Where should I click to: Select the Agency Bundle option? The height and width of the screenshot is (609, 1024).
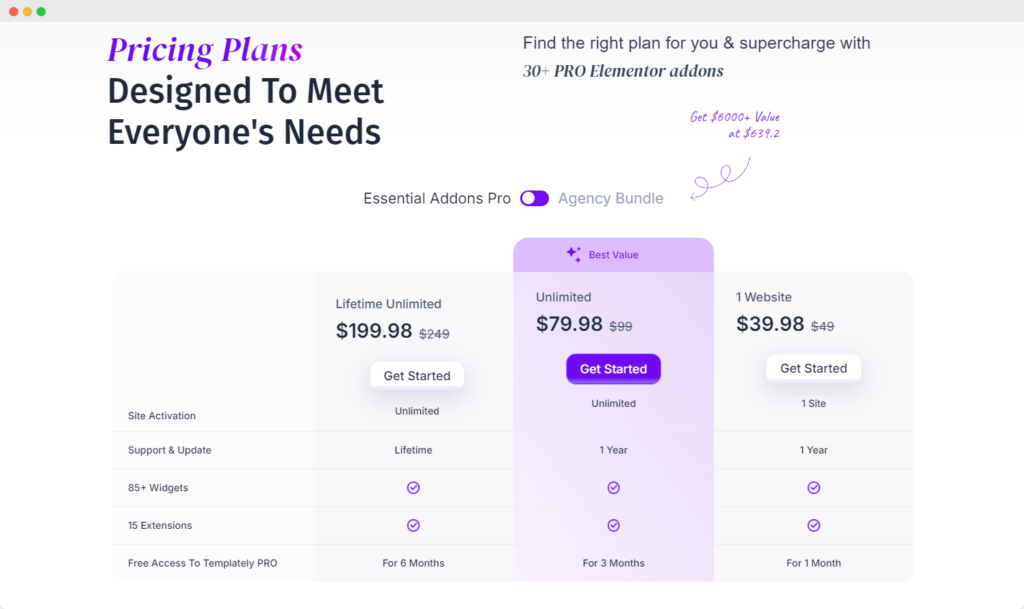click(x=611, y=198)
